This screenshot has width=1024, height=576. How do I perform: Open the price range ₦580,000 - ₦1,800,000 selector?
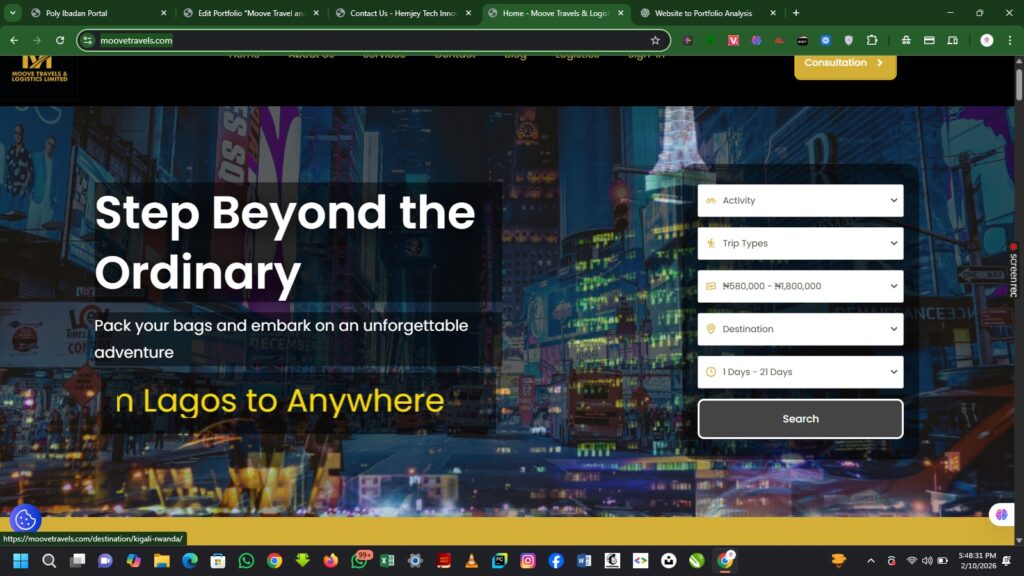pos(800,286)
